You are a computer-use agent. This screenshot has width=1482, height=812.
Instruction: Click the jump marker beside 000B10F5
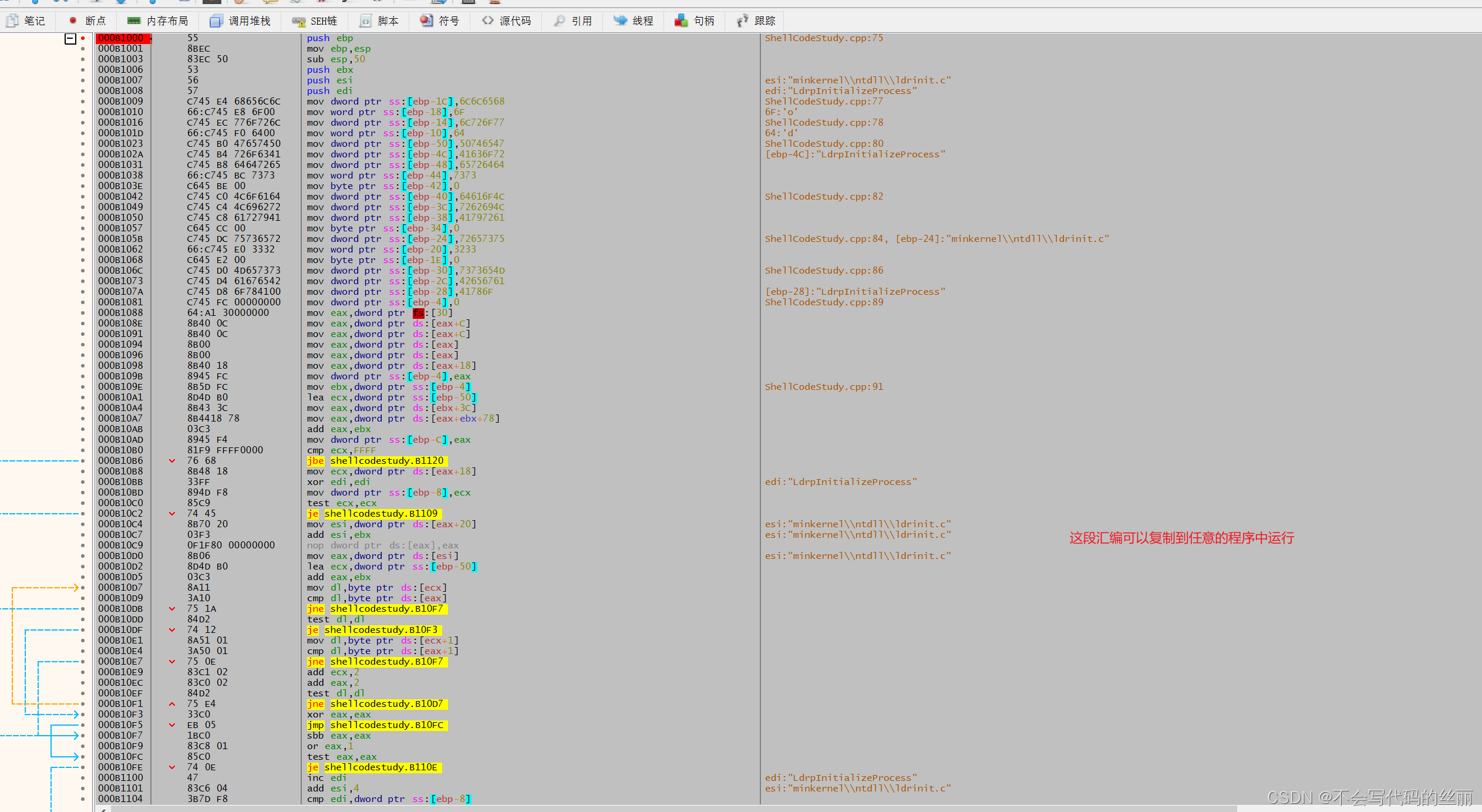(172, 725)
